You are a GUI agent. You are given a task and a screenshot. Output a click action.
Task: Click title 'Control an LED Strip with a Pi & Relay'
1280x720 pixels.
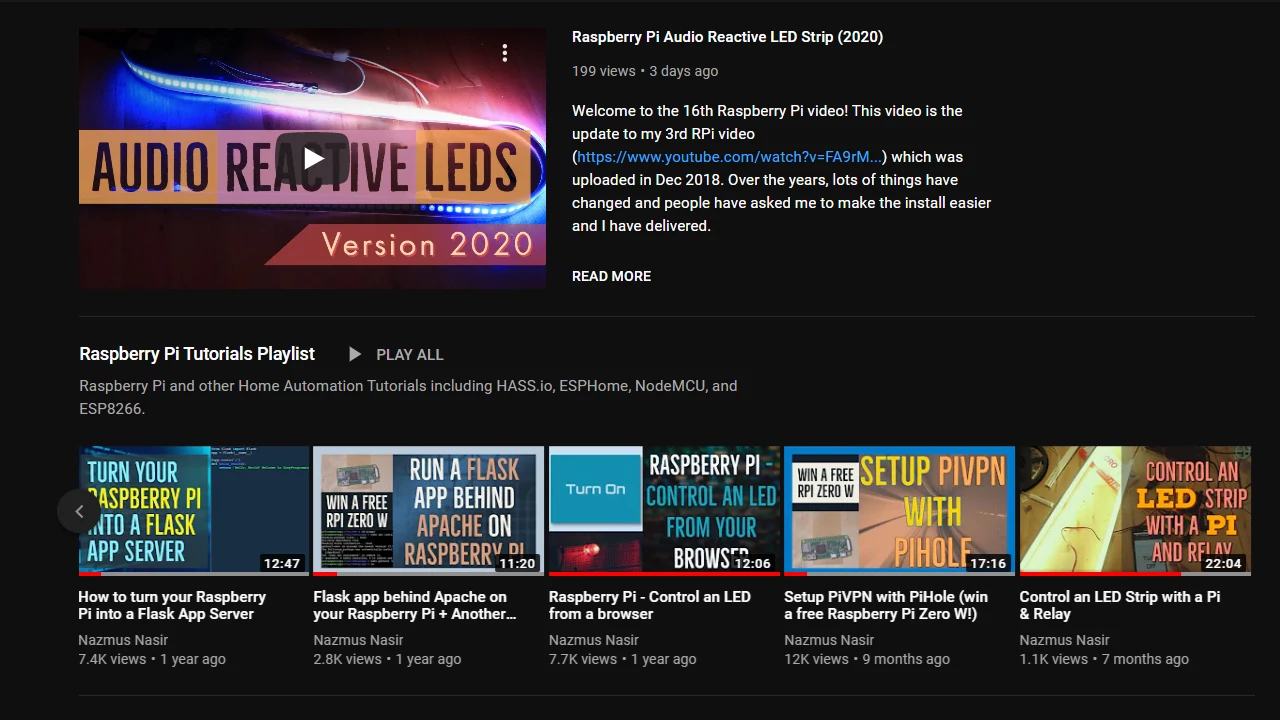pos(1119,605)
